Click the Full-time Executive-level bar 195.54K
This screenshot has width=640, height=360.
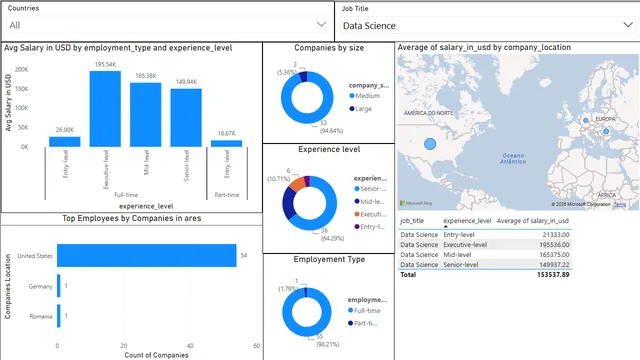click(x=105, y=109)
